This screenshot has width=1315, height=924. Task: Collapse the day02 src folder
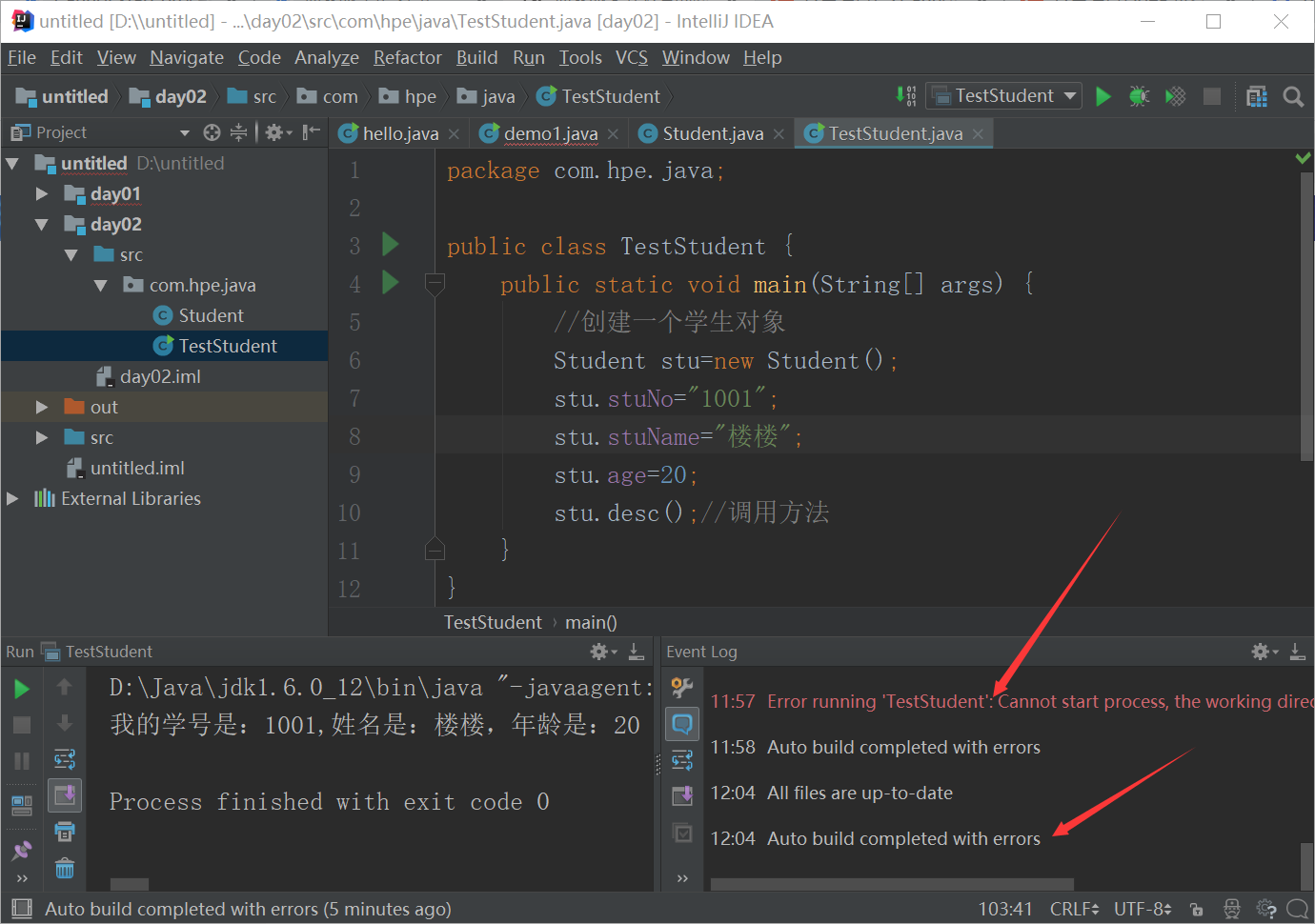(x=71, y=254)
